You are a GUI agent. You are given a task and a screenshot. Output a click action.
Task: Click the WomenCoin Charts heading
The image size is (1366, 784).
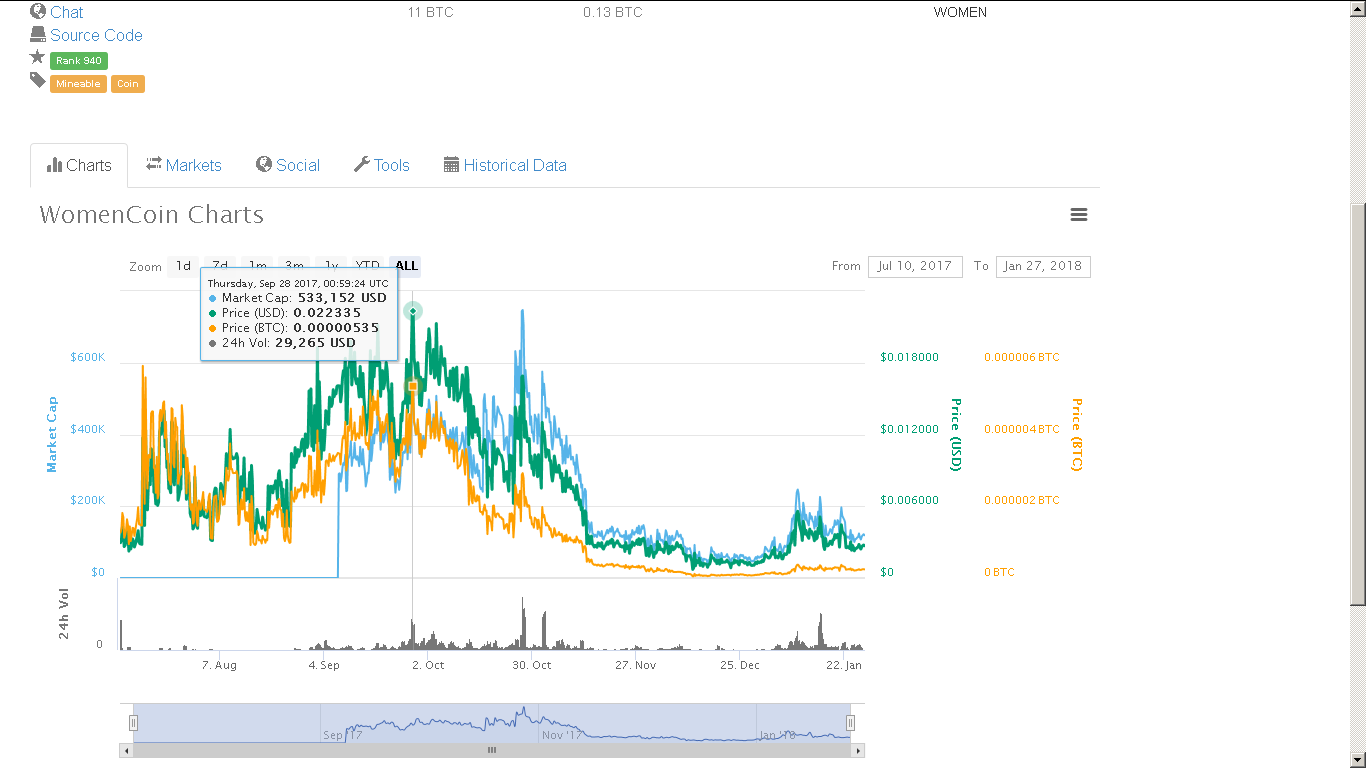[152, 215]
